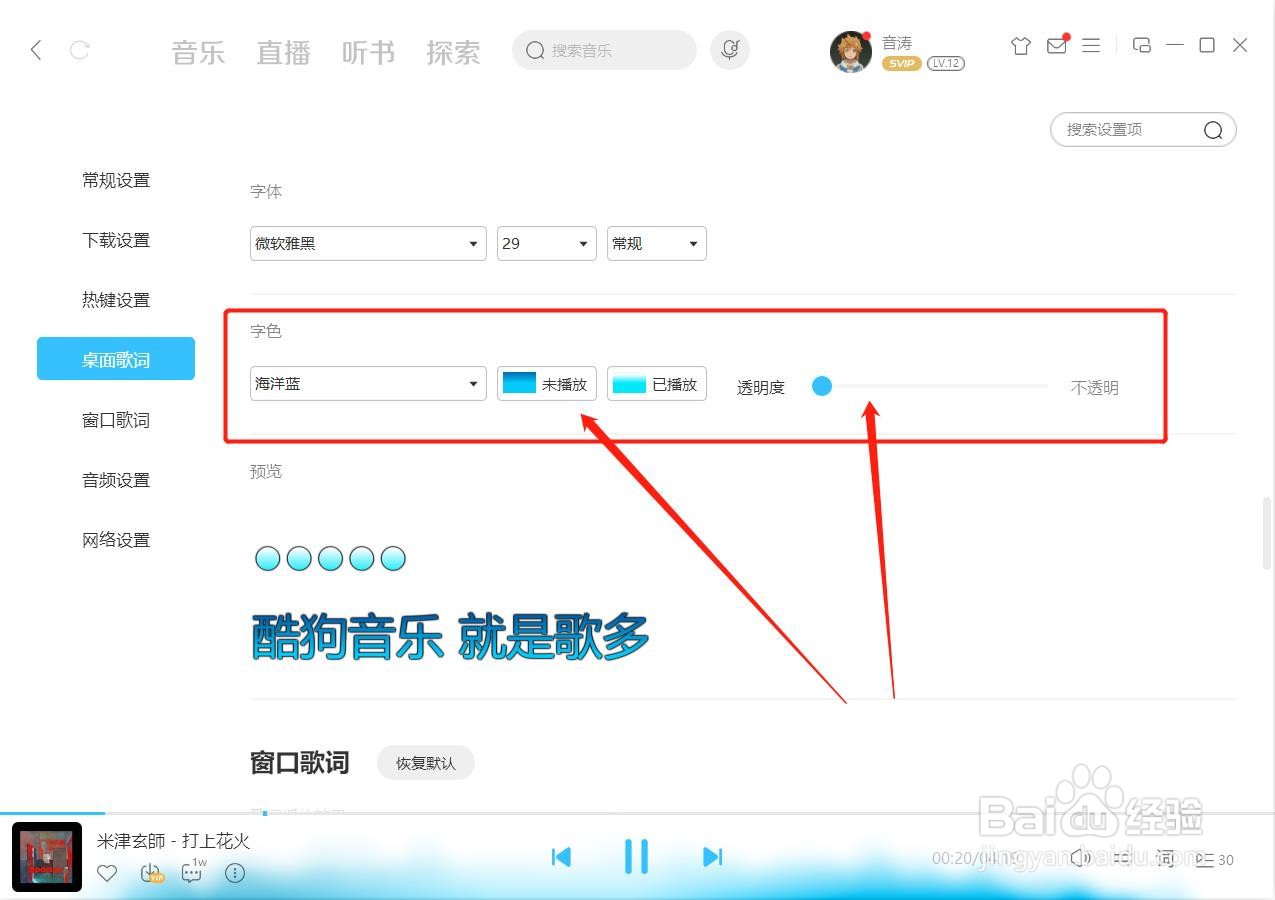This screenshot has height=900, width=1275.
Task: Click the mini-player mode icon
Action: point(1142,46)
